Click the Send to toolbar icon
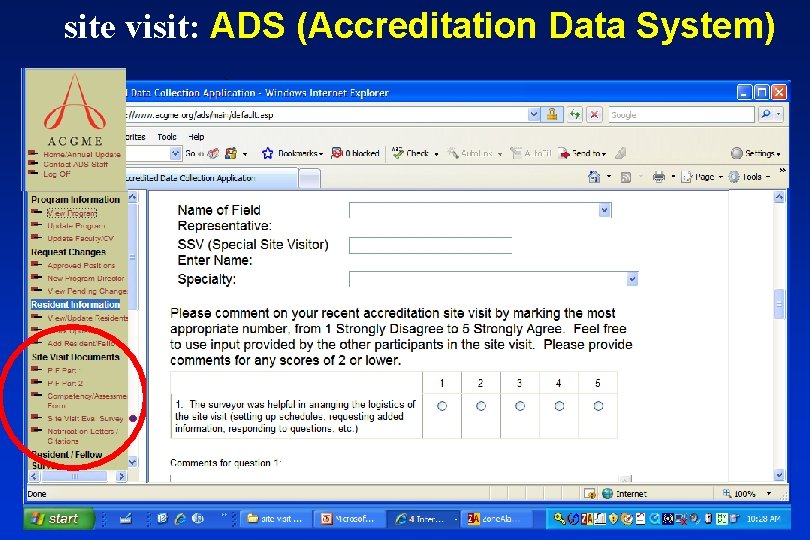The image size is (810, 540). [564, 153]
